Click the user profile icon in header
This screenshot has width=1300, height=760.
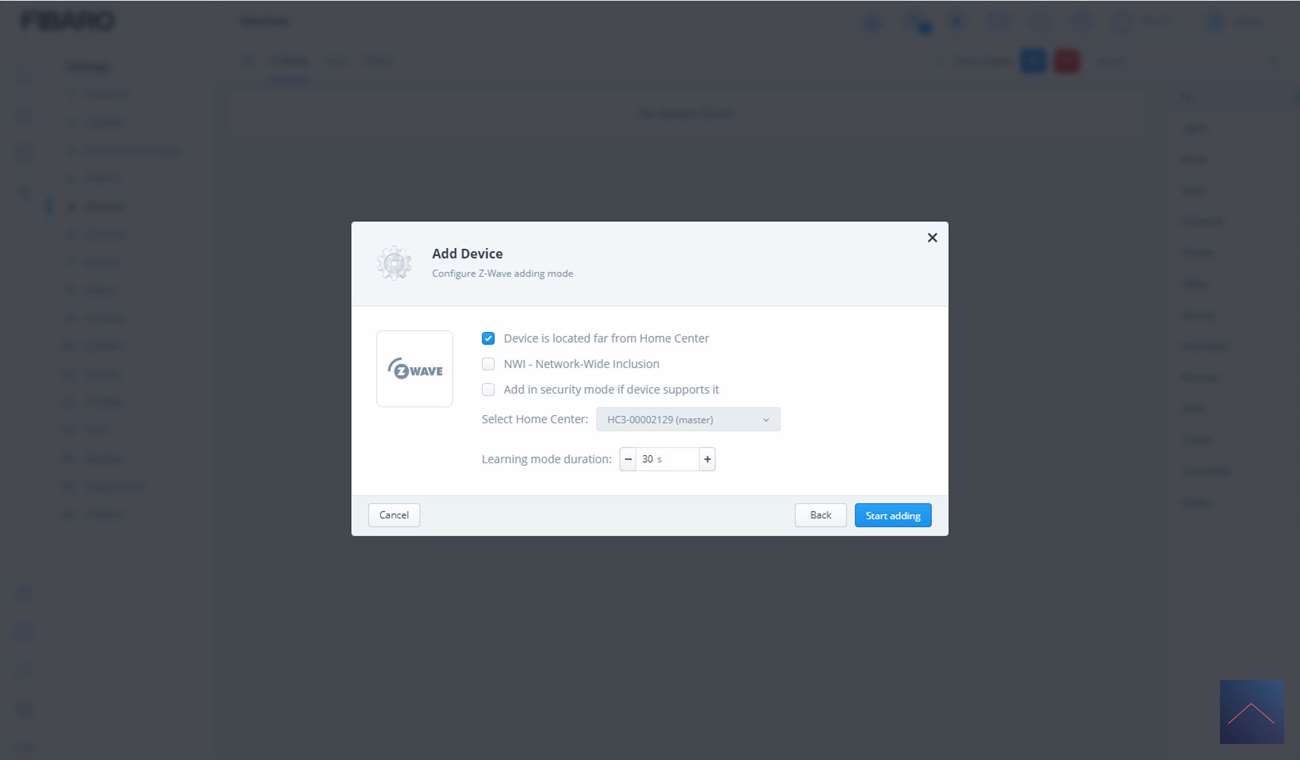tap(1215, 22)
